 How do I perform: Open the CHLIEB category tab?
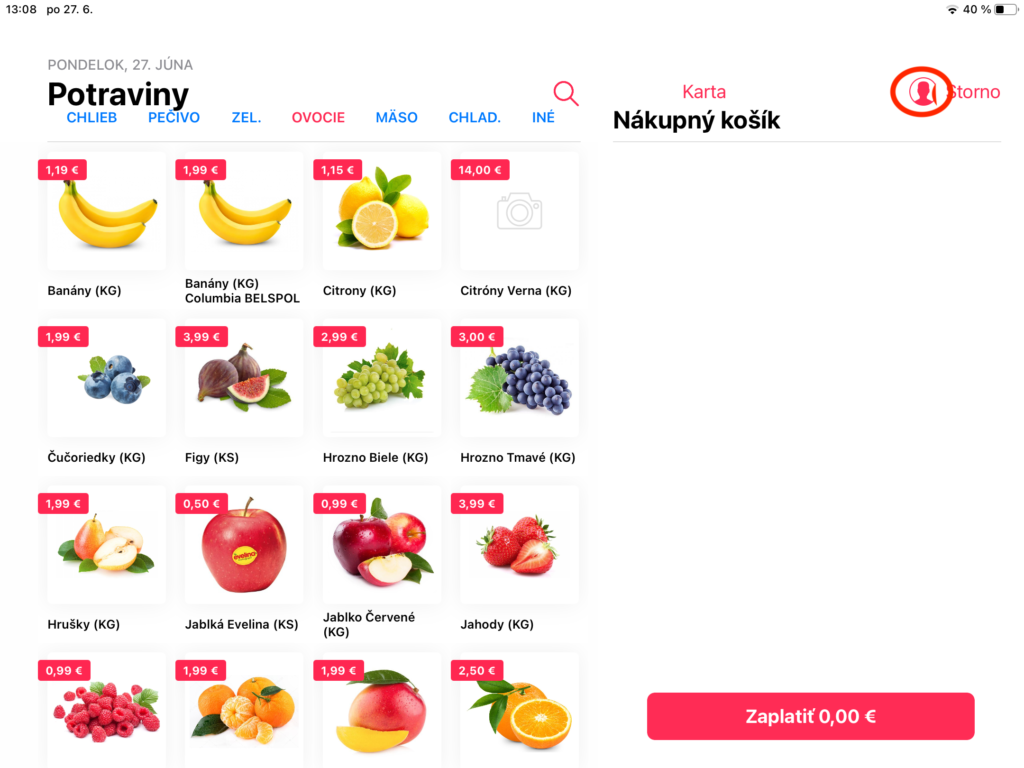click(x=91, y=118)
